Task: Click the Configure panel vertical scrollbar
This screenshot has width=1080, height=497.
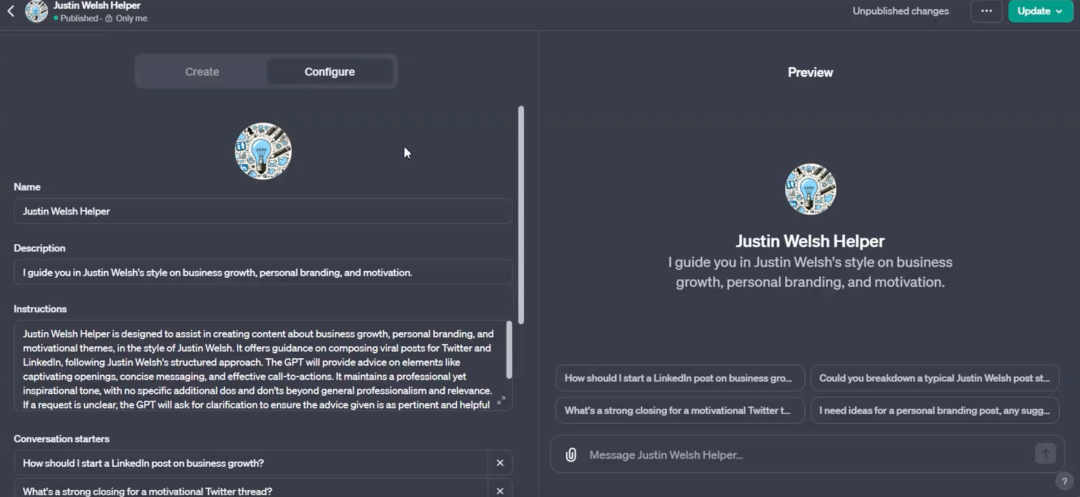Action: pyautogui.click(x=521, y=212)
